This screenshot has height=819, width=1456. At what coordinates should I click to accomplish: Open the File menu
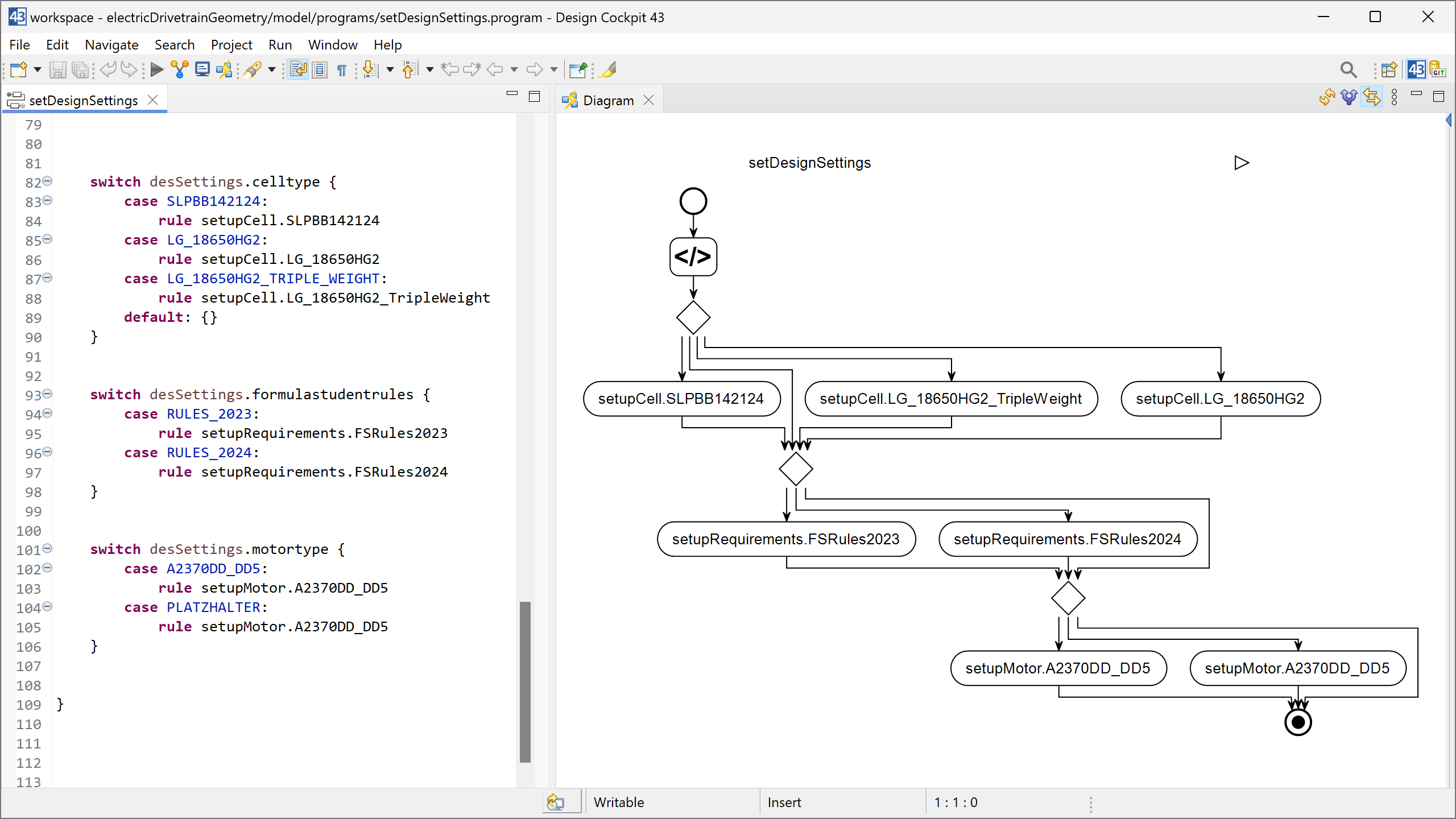point(19,44)
